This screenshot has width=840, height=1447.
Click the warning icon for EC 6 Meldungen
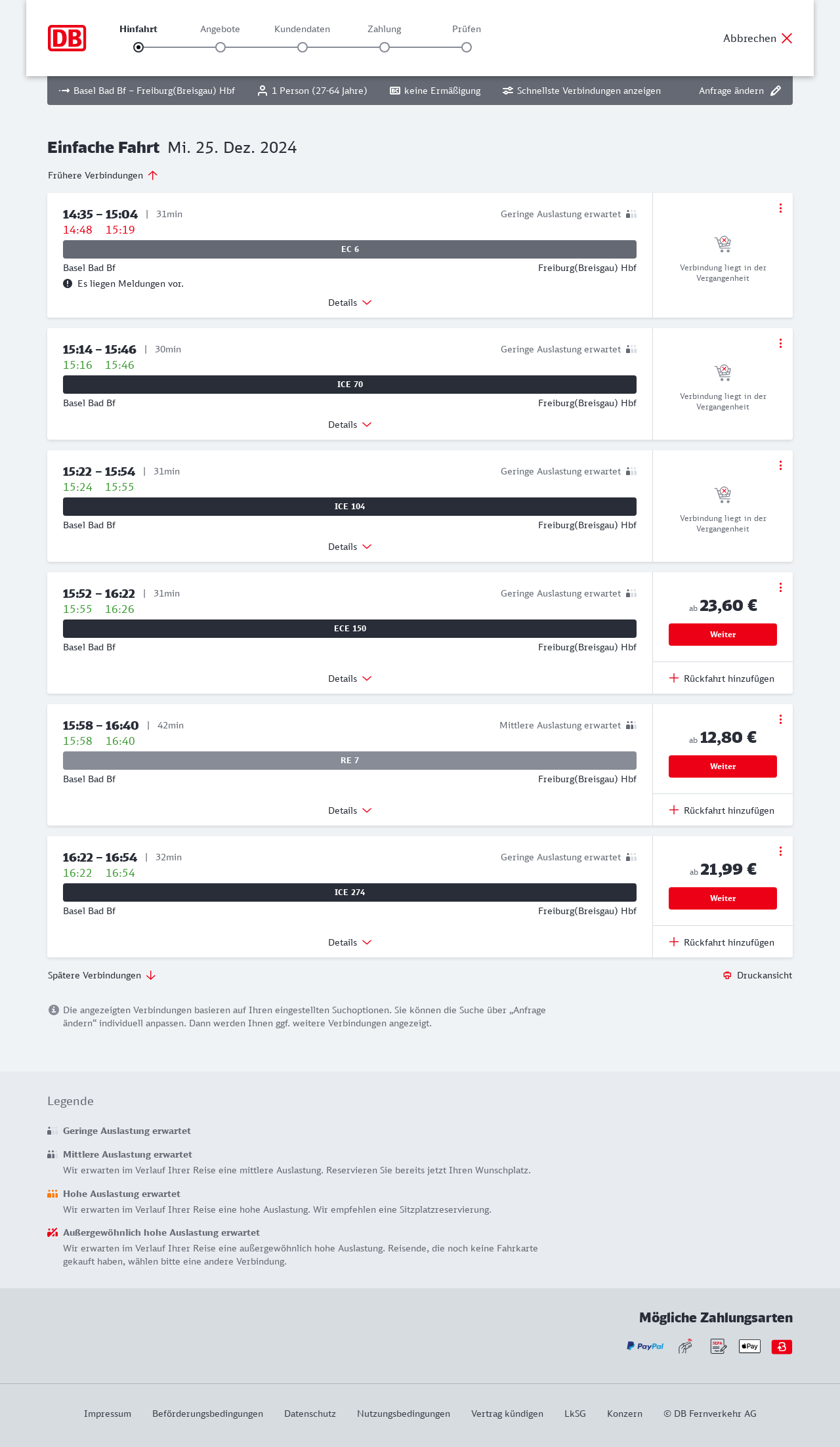point(68,283)
